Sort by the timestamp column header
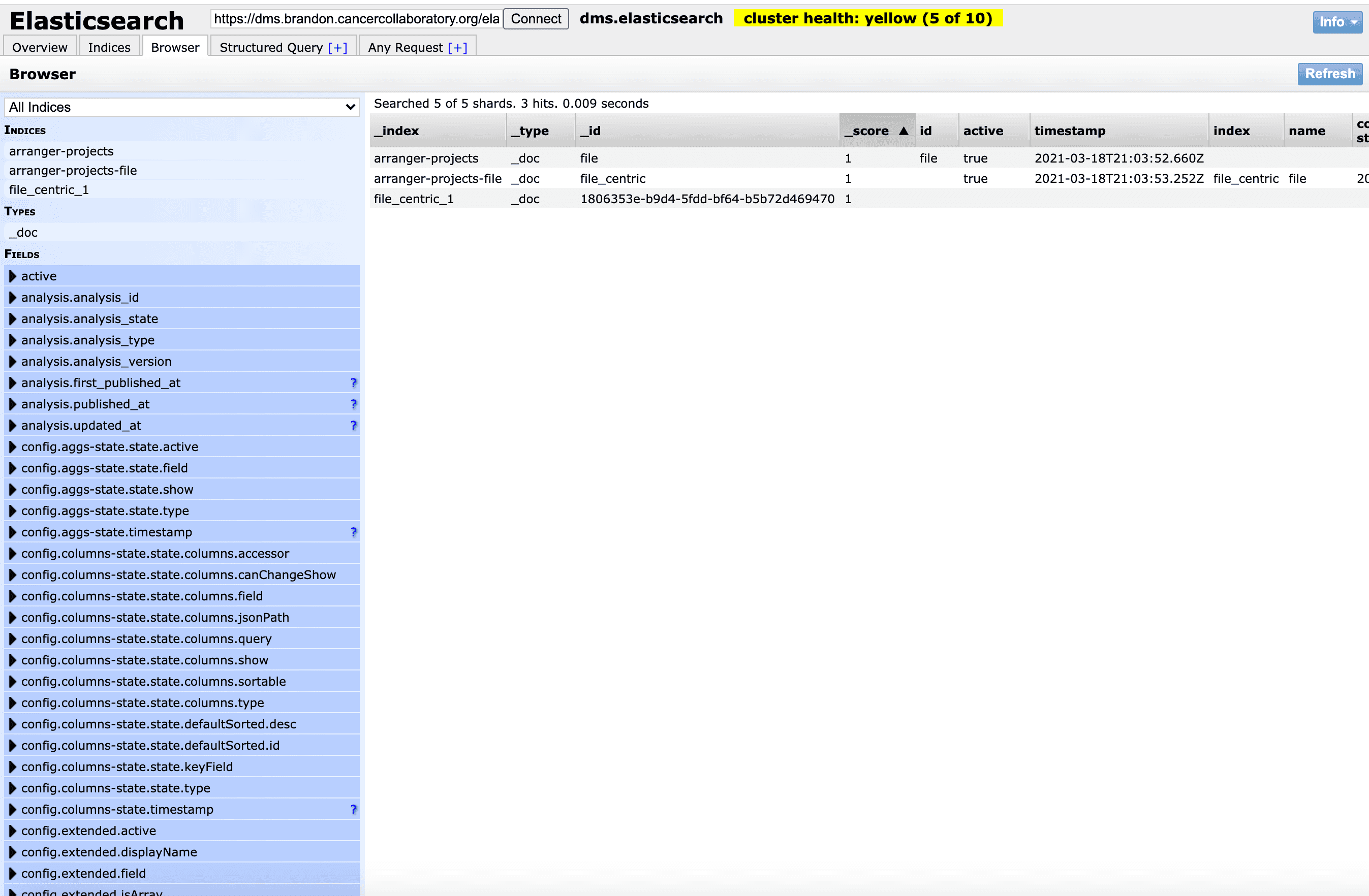Viewport: 1369px width, 896px height. [x=1119, y=131]
